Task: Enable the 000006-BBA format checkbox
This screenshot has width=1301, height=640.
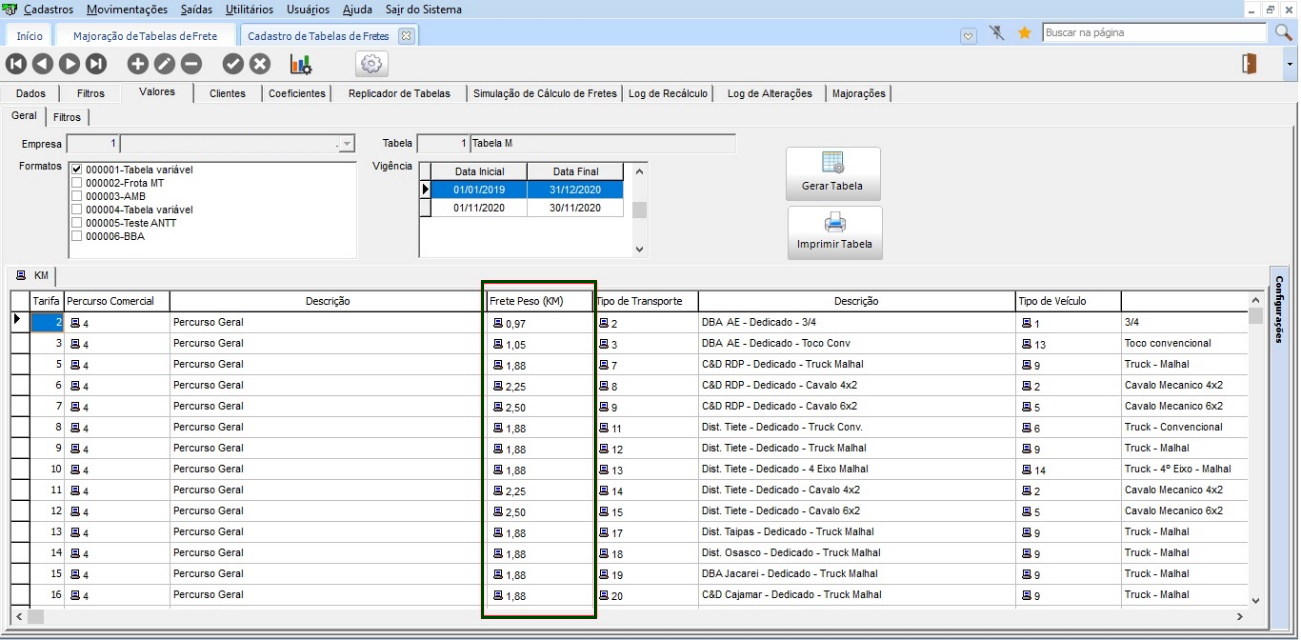Action: [77, 237]
